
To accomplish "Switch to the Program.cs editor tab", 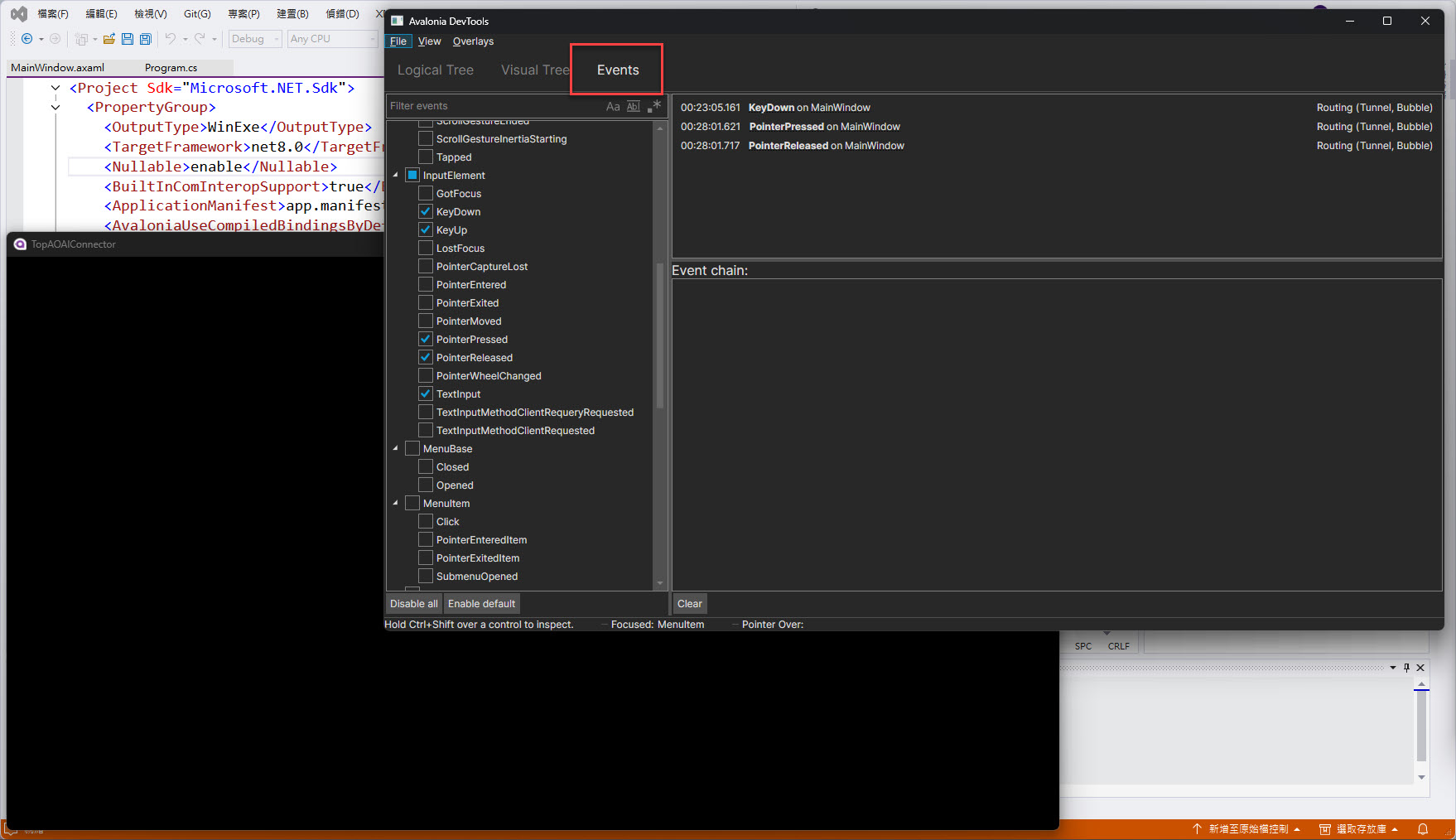I will (x=171, y=68).
